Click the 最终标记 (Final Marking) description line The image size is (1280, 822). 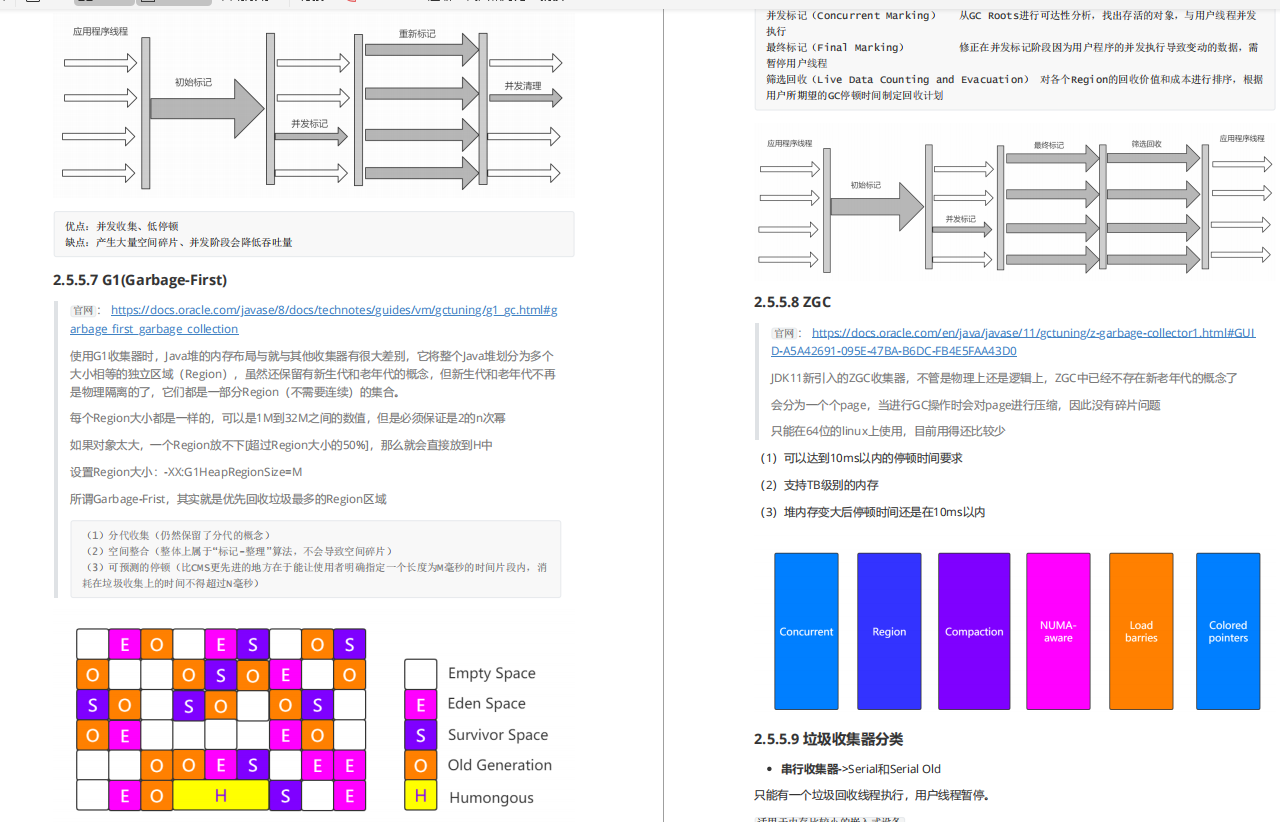(x=1012, y=55)
